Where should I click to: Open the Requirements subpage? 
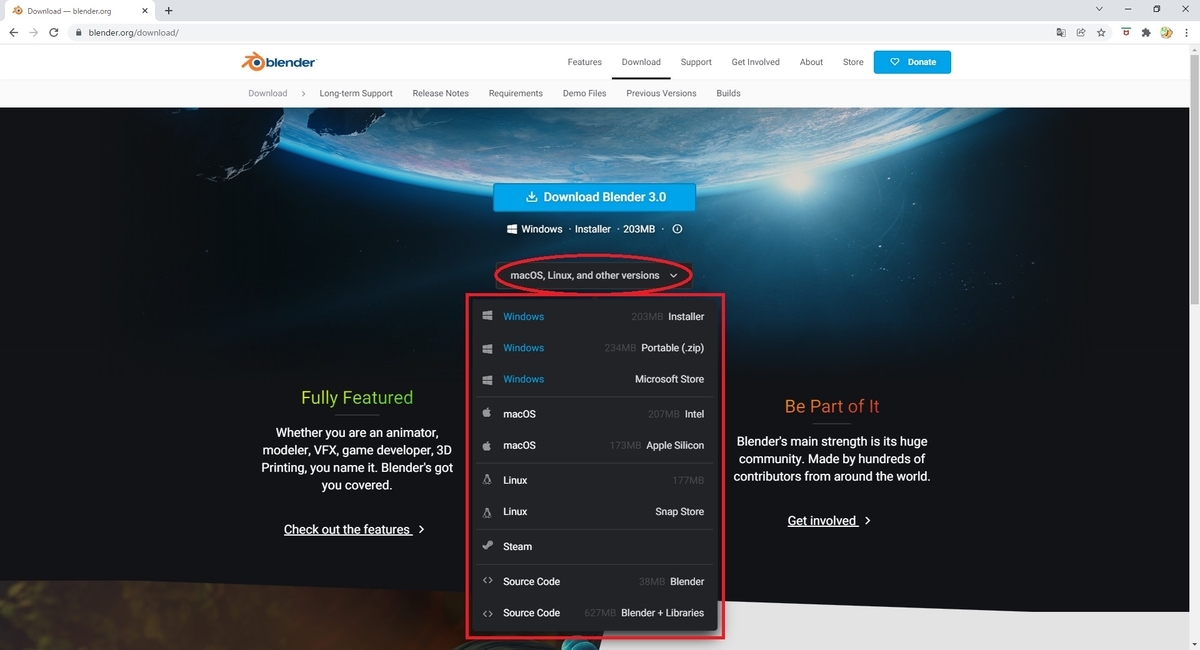[x=516, y=93]
